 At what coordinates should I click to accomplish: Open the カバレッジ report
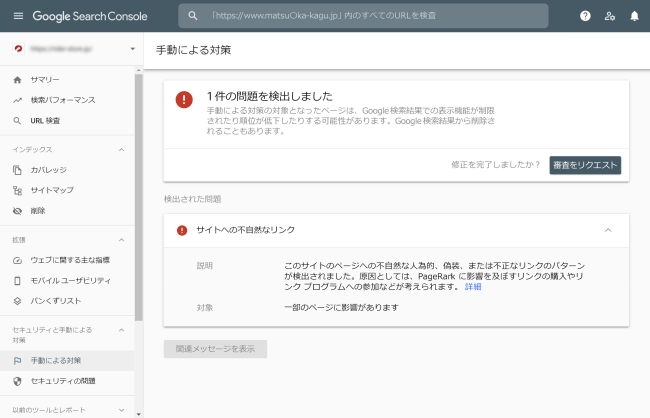click(49, 170)
